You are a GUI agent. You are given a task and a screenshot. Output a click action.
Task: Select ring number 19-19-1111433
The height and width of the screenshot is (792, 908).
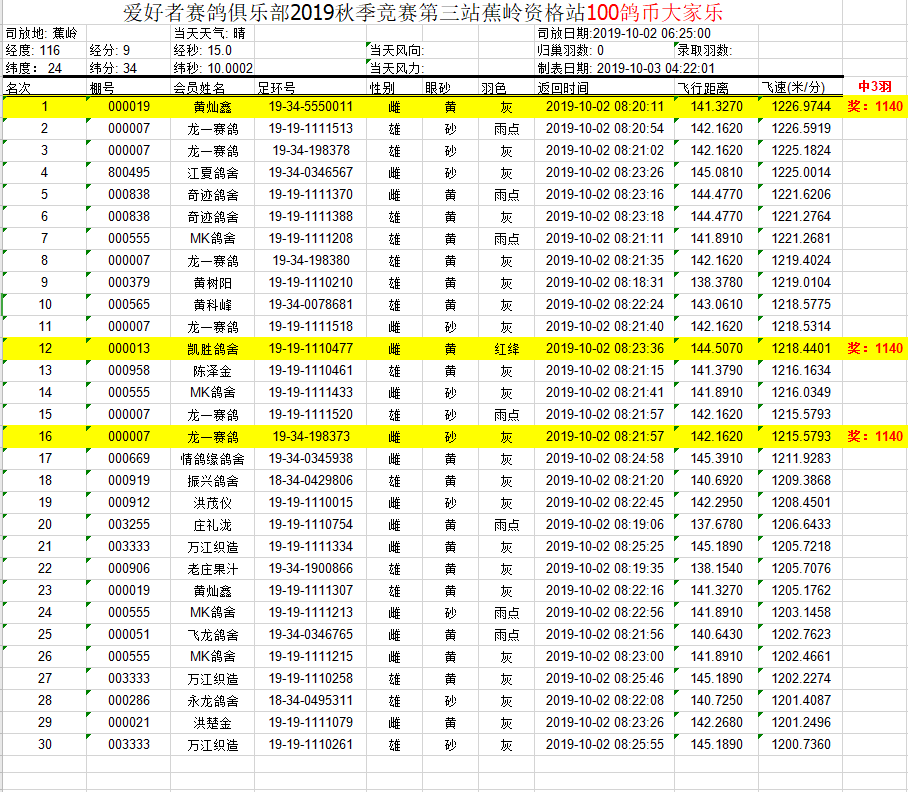pos(311,393)
